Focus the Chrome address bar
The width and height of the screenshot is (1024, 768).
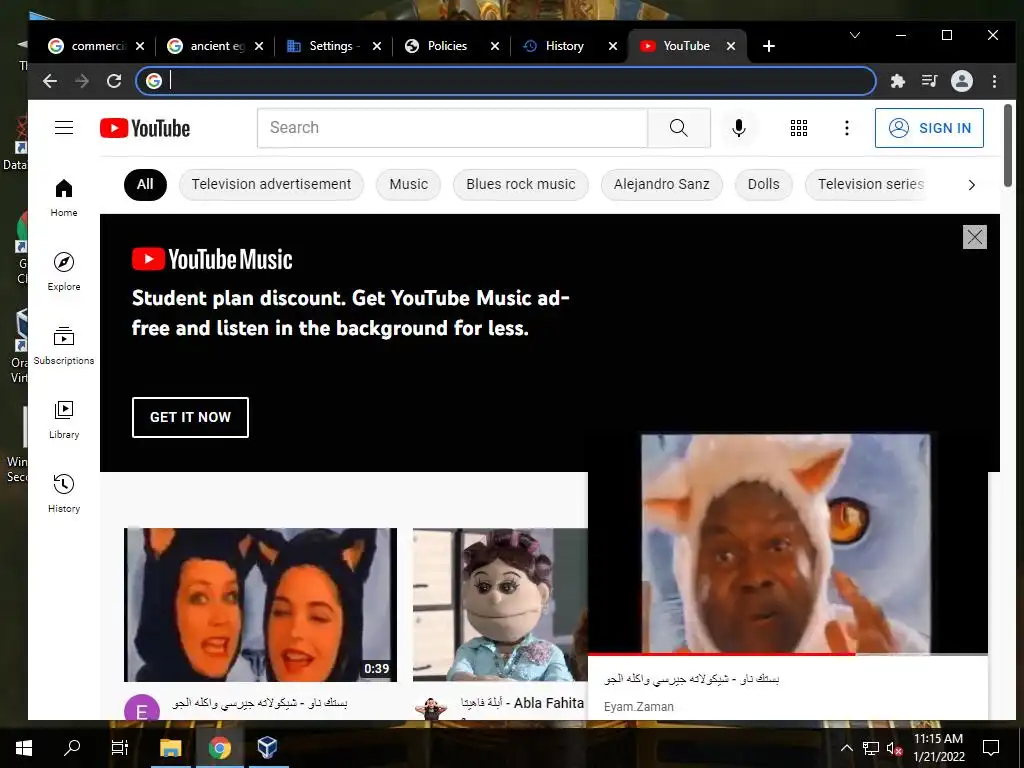click(x=506, y=81)
